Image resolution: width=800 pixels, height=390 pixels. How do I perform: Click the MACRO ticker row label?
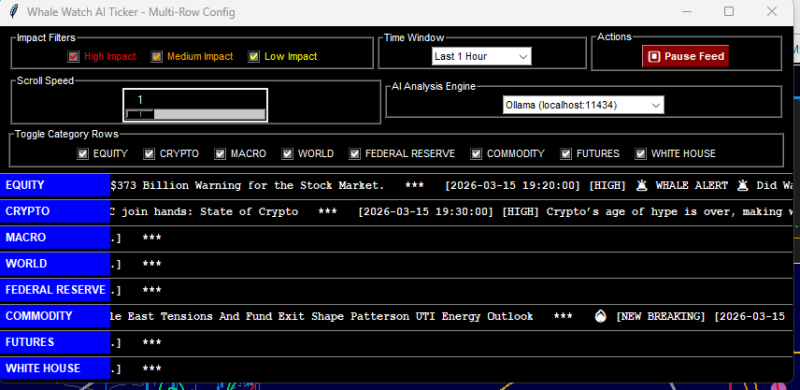(x=55, y=238)
